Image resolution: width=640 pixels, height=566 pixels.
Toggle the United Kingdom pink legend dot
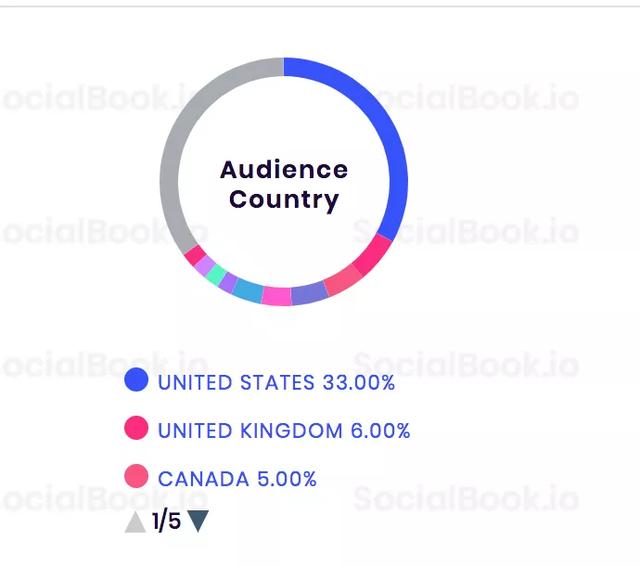click(136, 428)
